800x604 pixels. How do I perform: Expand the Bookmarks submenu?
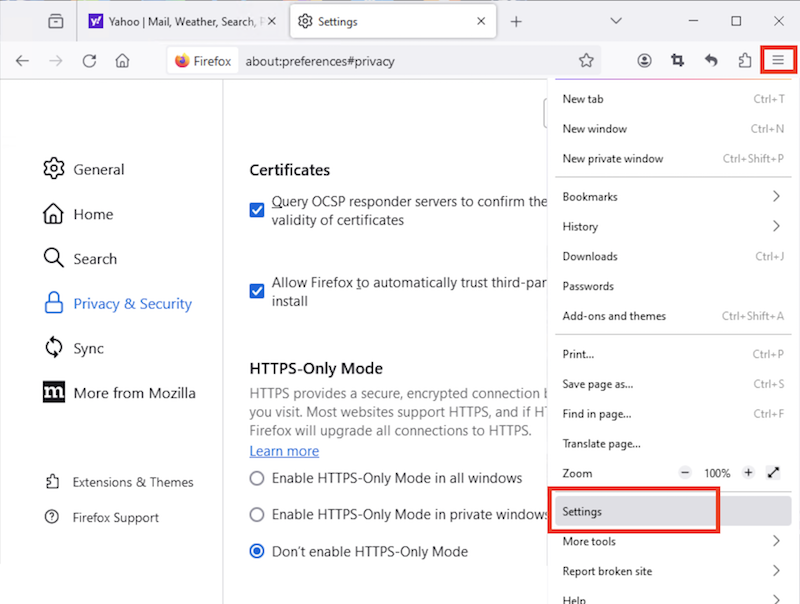(x=589, y=196)
